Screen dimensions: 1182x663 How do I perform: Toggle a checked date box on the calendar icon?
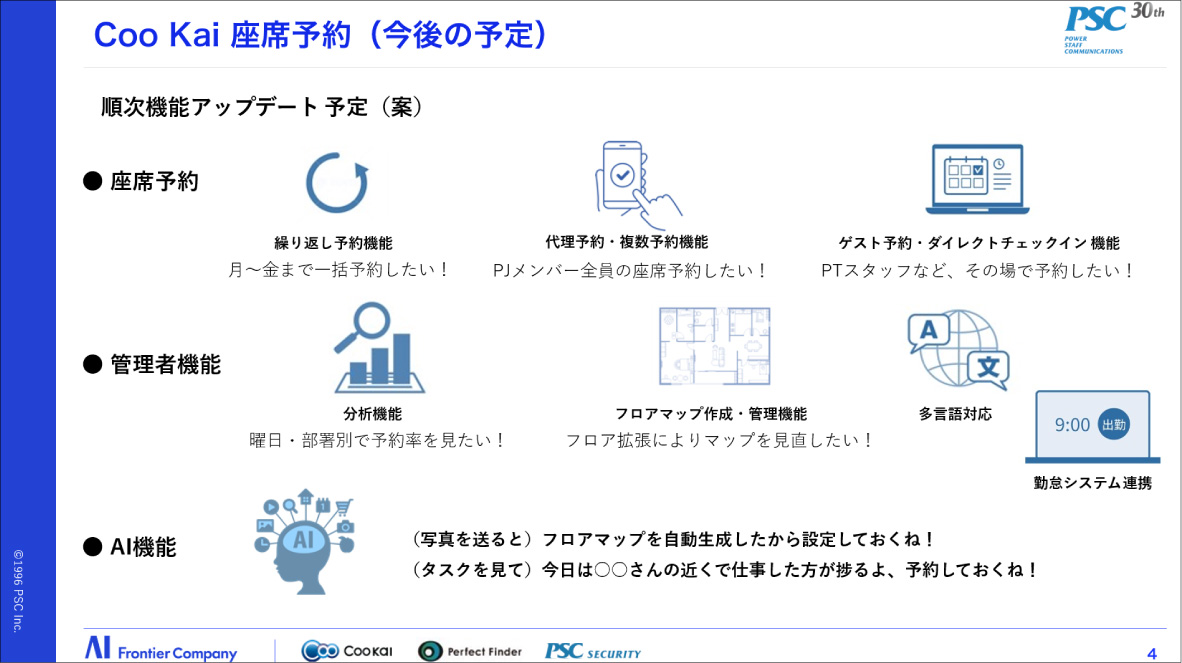pyautogui.click(x=978, y=170)
